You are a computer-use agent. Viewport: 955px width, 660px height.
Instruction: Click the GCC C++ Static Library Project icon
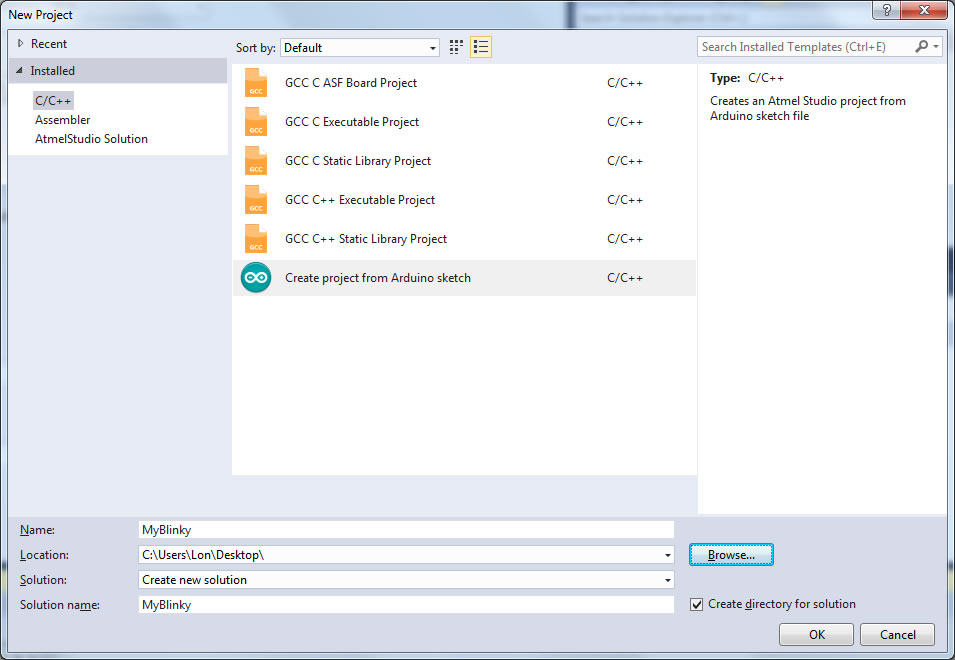(256, 239)
